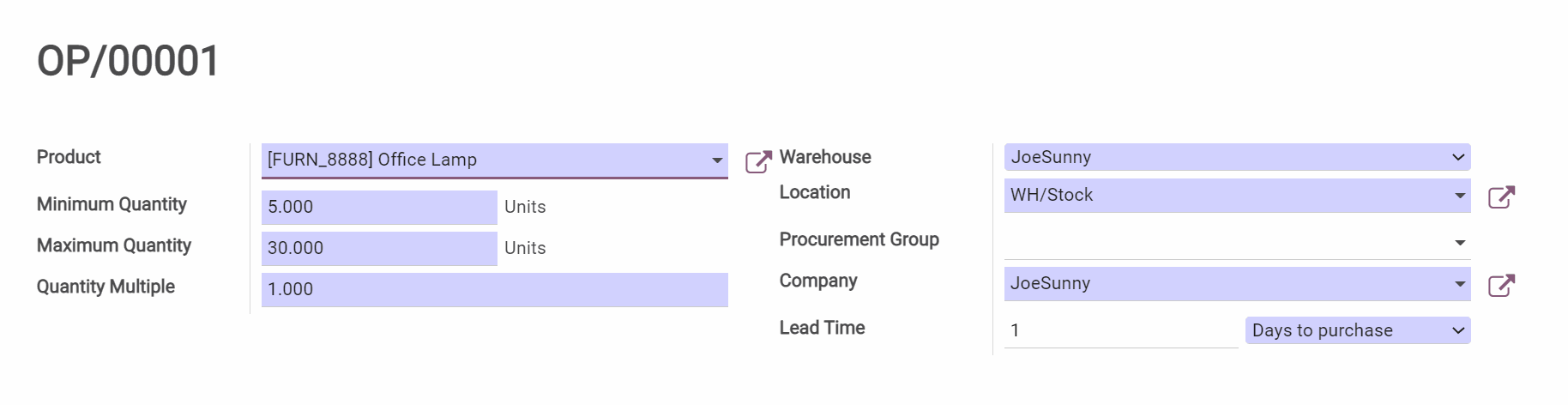Click the Lead Time label

(x=822, y=328)
